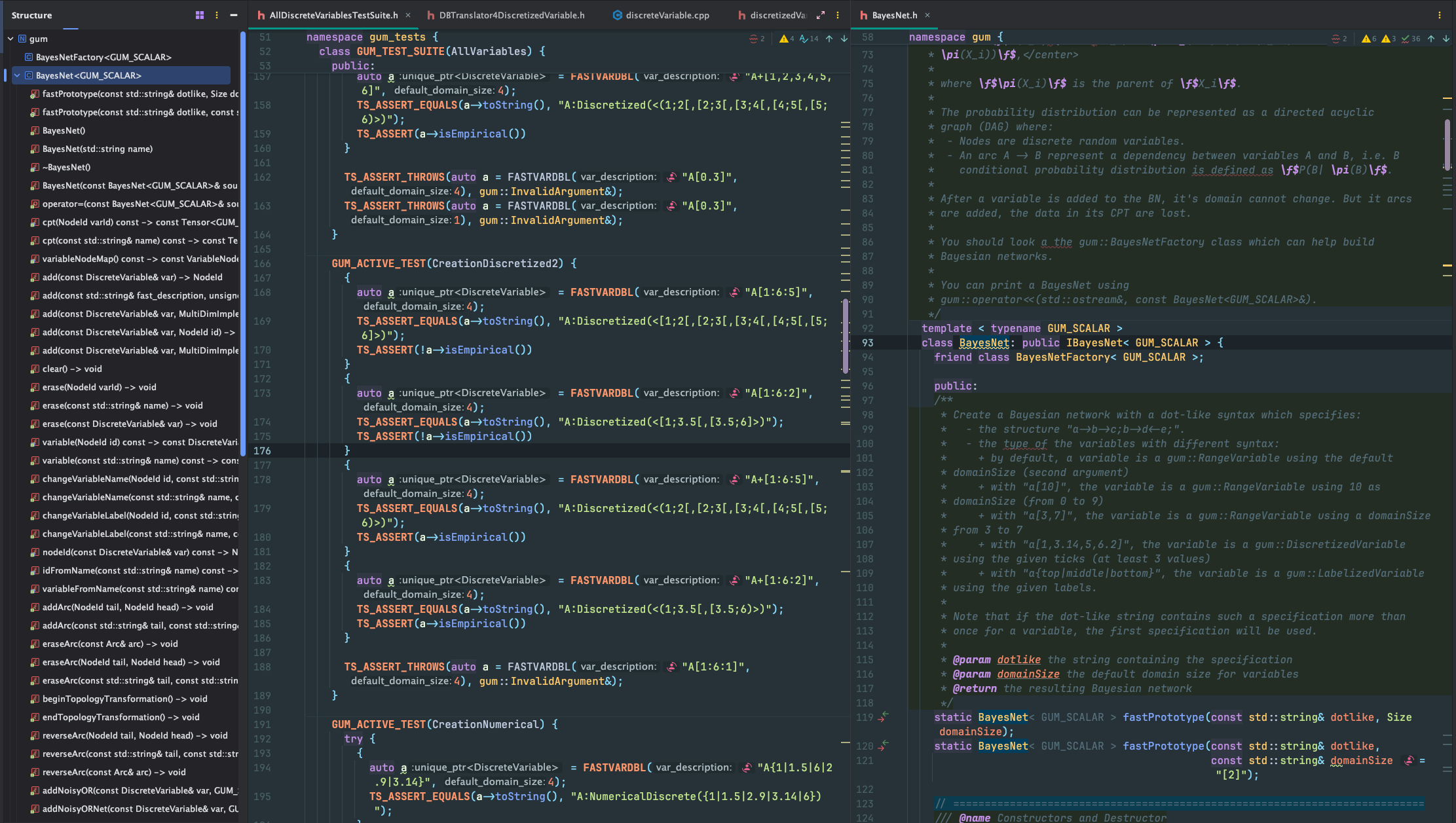Click the expand editor icon on discretizedVariable tab
1456x823 pixels.
[821, 14]
